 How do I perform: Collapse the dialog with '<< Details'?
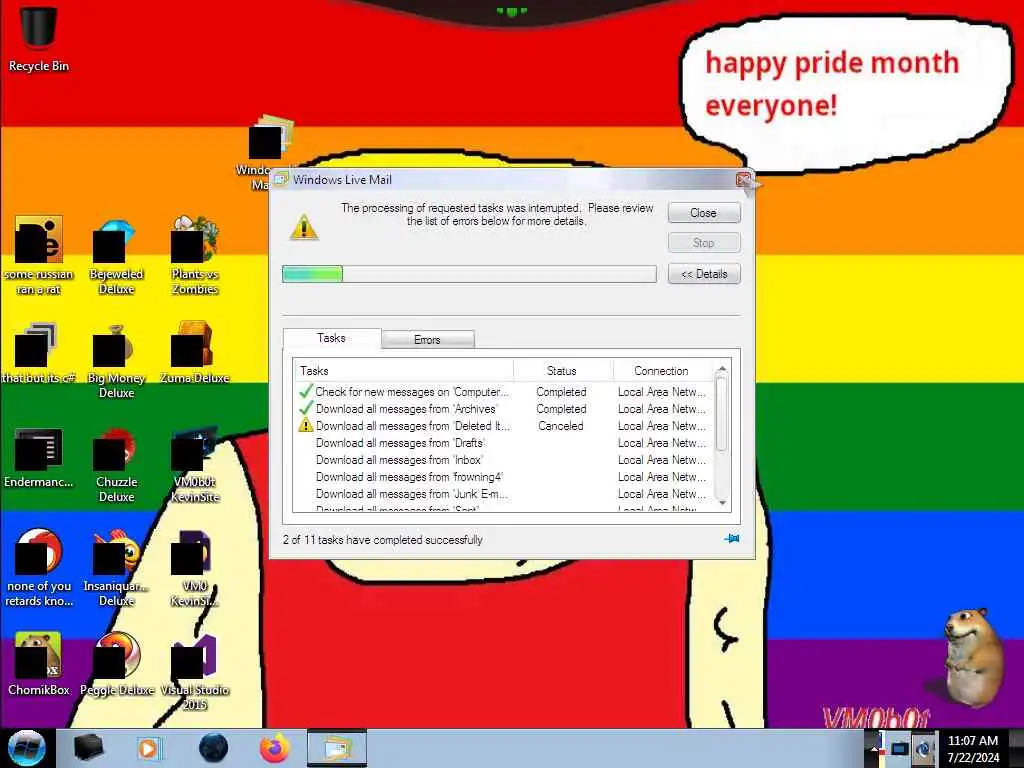(704, 274)
